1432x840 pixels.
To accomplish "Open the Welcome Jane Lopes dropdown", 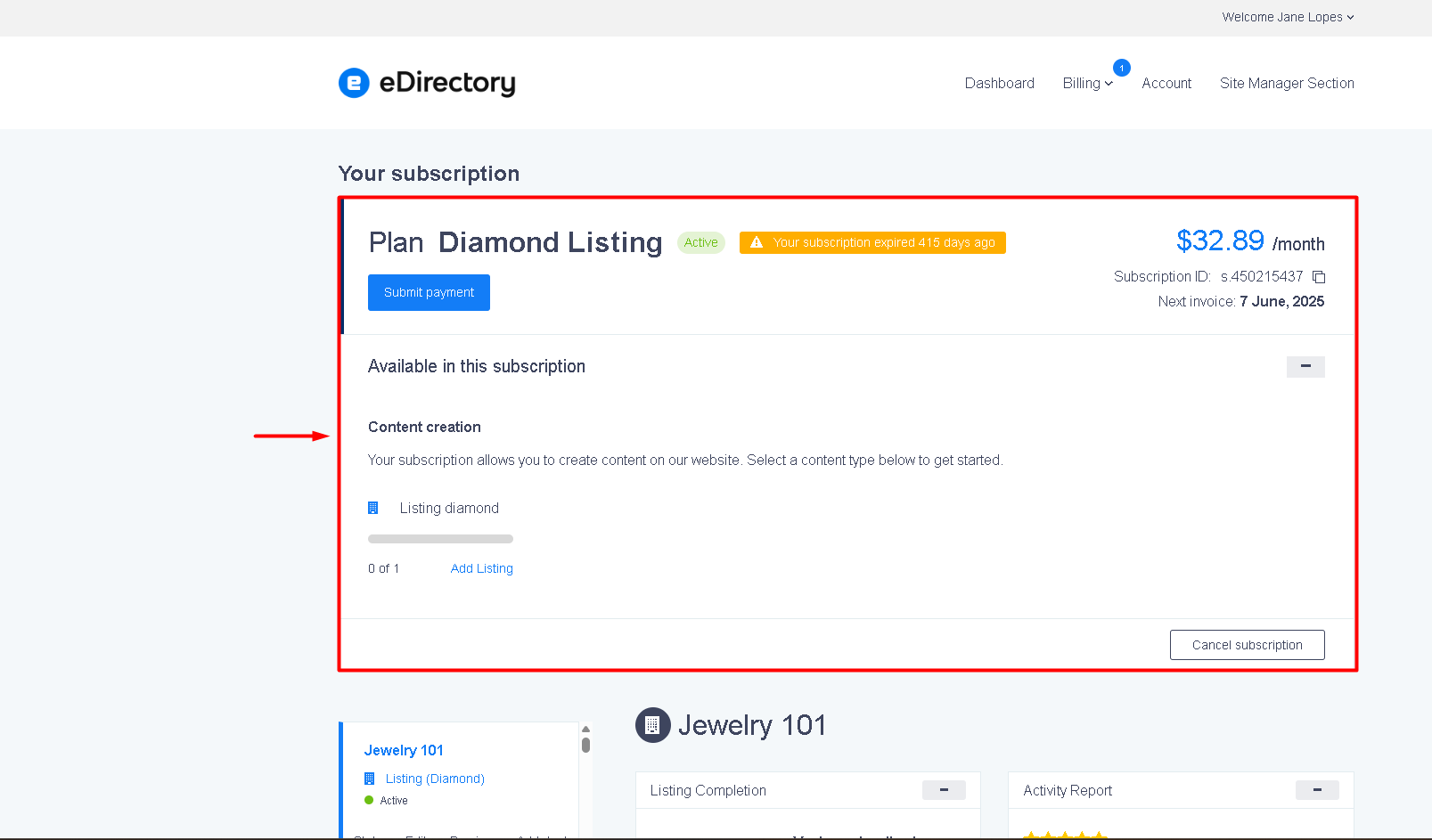I will click(x=1288, y=17).
